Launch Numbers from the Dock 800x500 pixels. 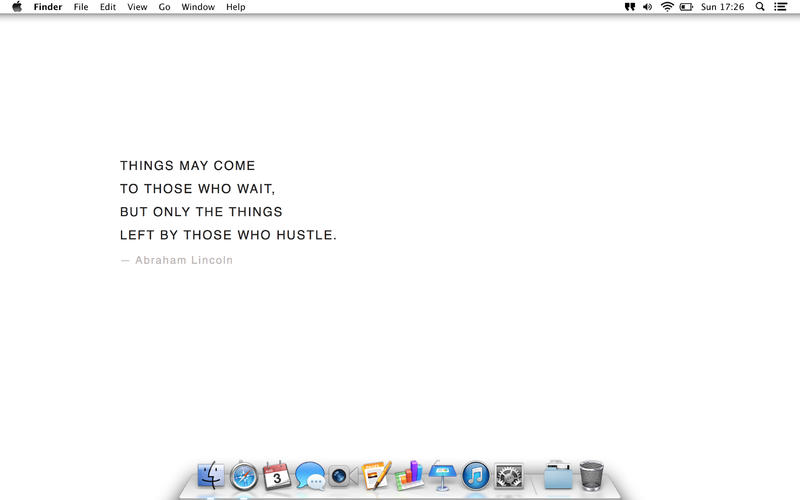point(409,476)
